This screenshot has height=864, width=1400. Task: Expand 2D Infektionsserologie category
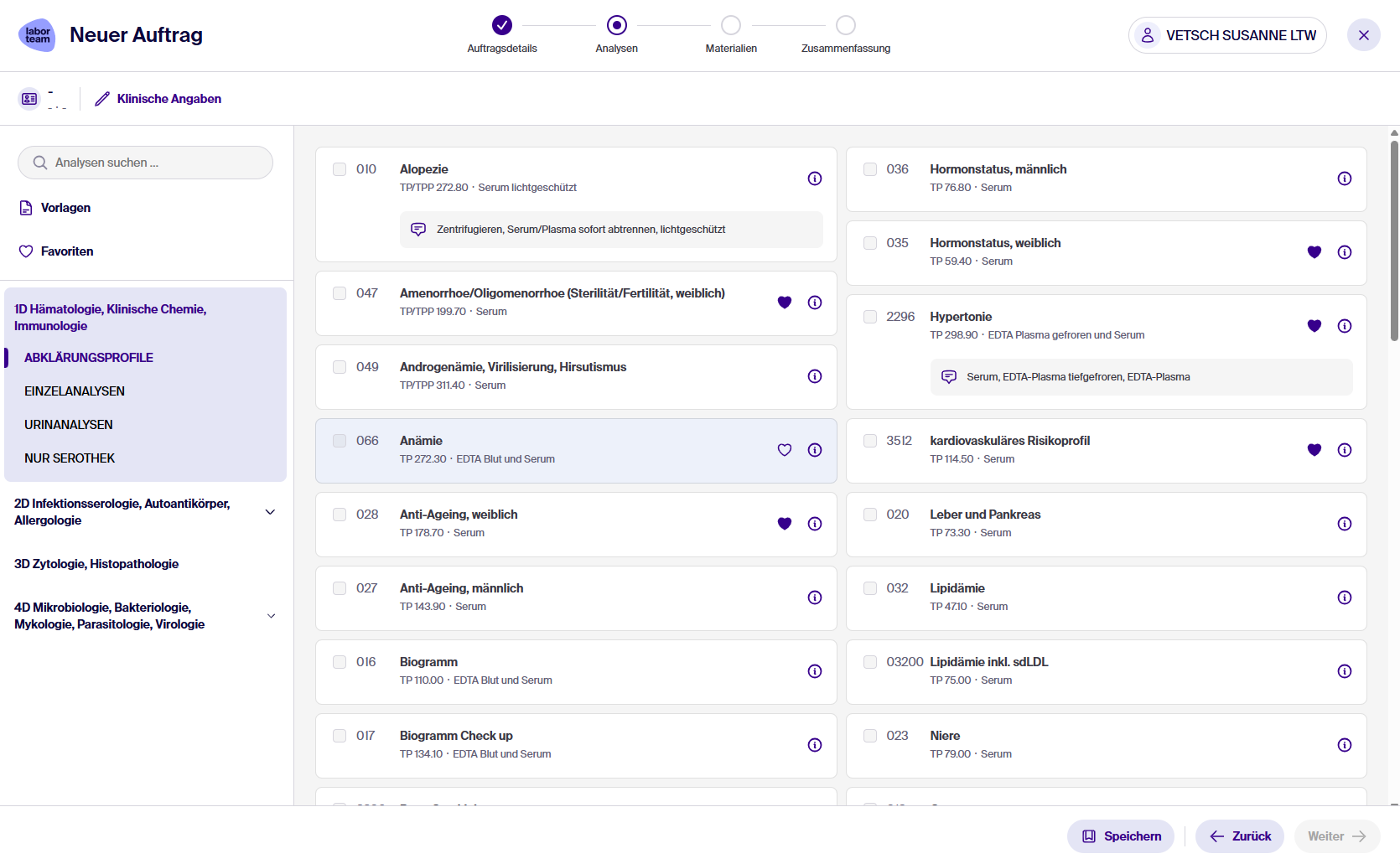point(270,512)
